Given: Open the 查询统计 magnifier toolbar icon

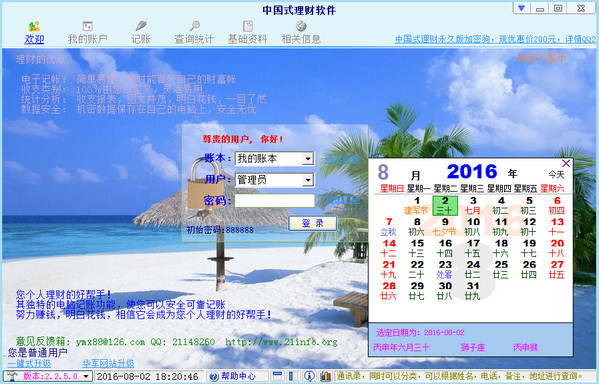Looking at the screenshot, I should click(194, 26).
